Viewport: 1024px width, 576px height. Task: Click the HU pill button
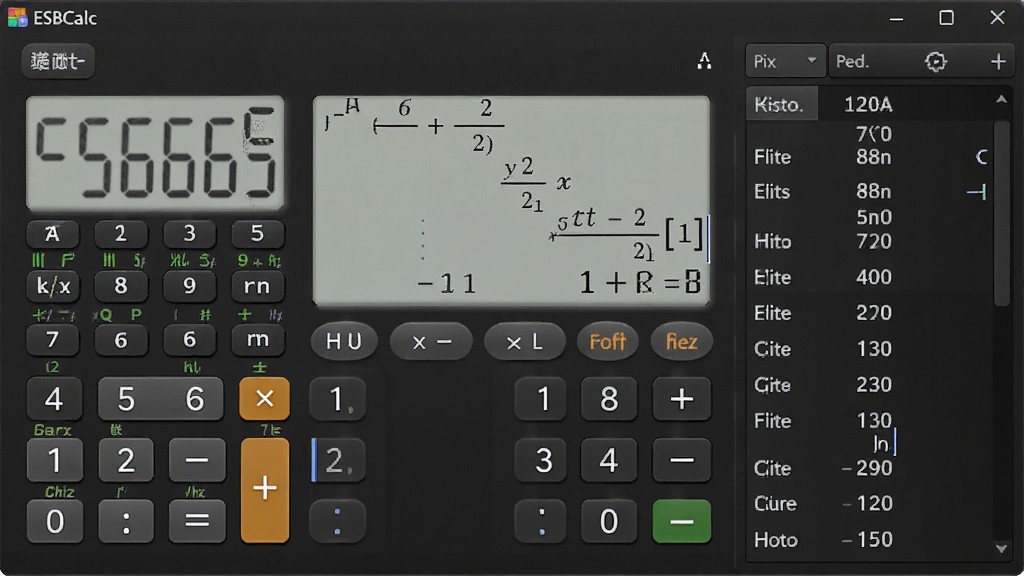(344, 342)
